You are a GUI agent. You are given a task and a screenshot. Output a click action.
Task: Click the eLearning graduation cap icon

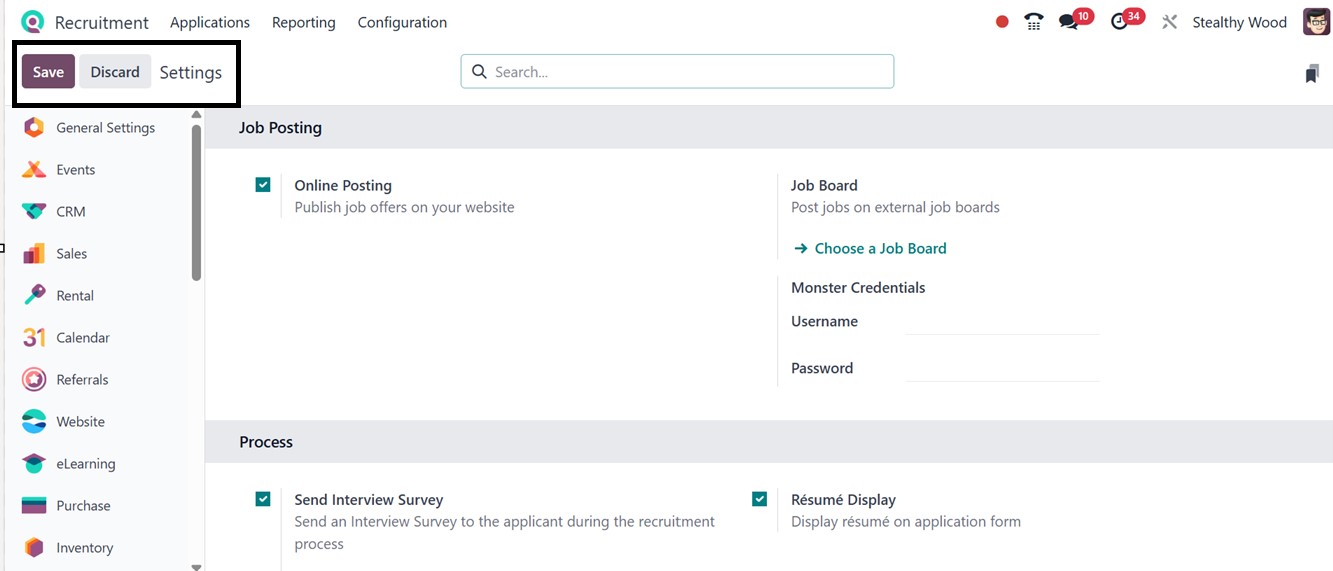34,464
